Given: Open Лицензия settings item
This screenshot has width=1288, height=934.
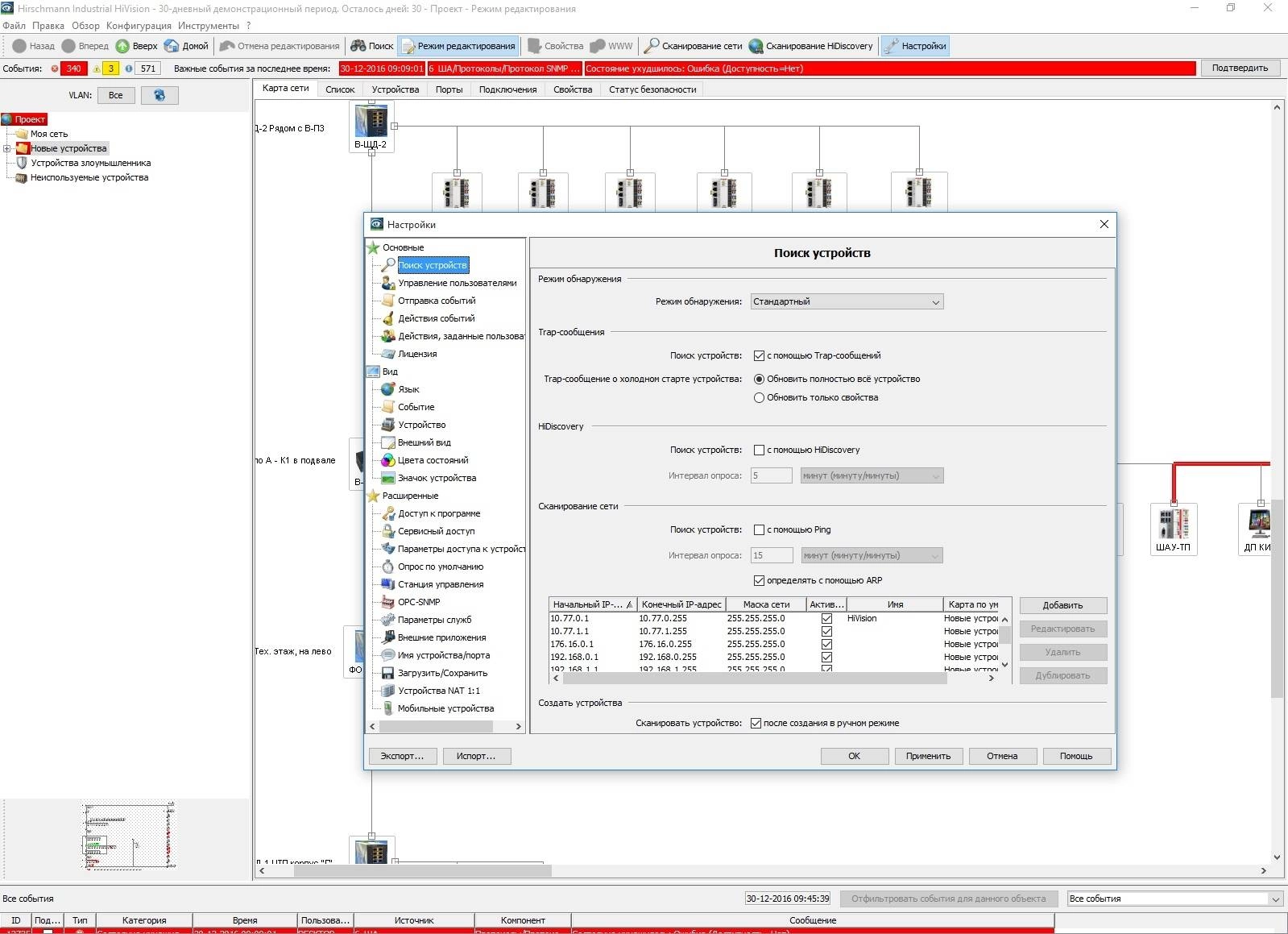Looking at the screenshot, I should tap(417, 354).
